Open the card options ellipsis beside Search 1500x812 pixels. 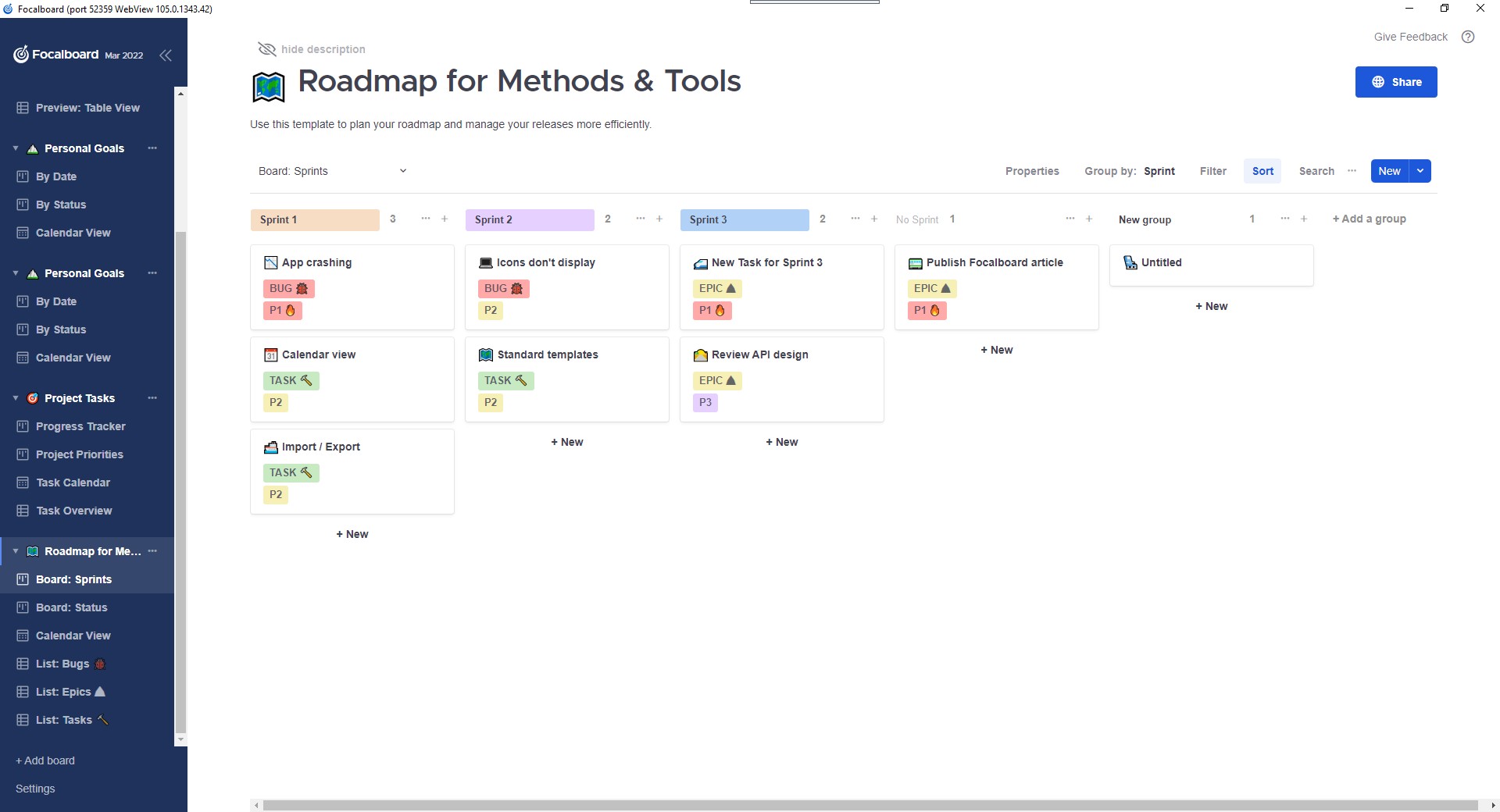1352,171
